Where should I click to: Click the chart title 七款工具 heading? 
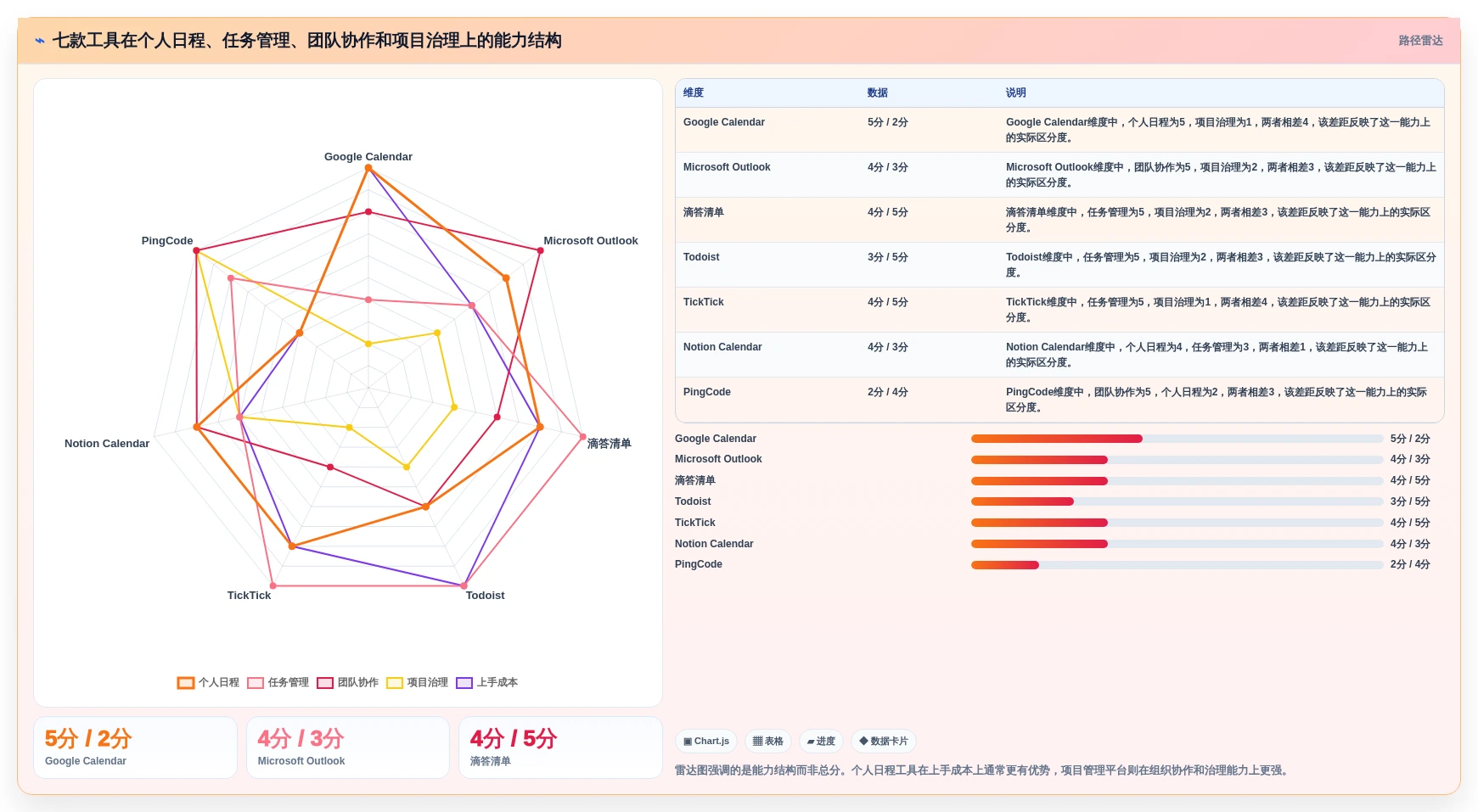pyautogui.click(x=306, y=41)
